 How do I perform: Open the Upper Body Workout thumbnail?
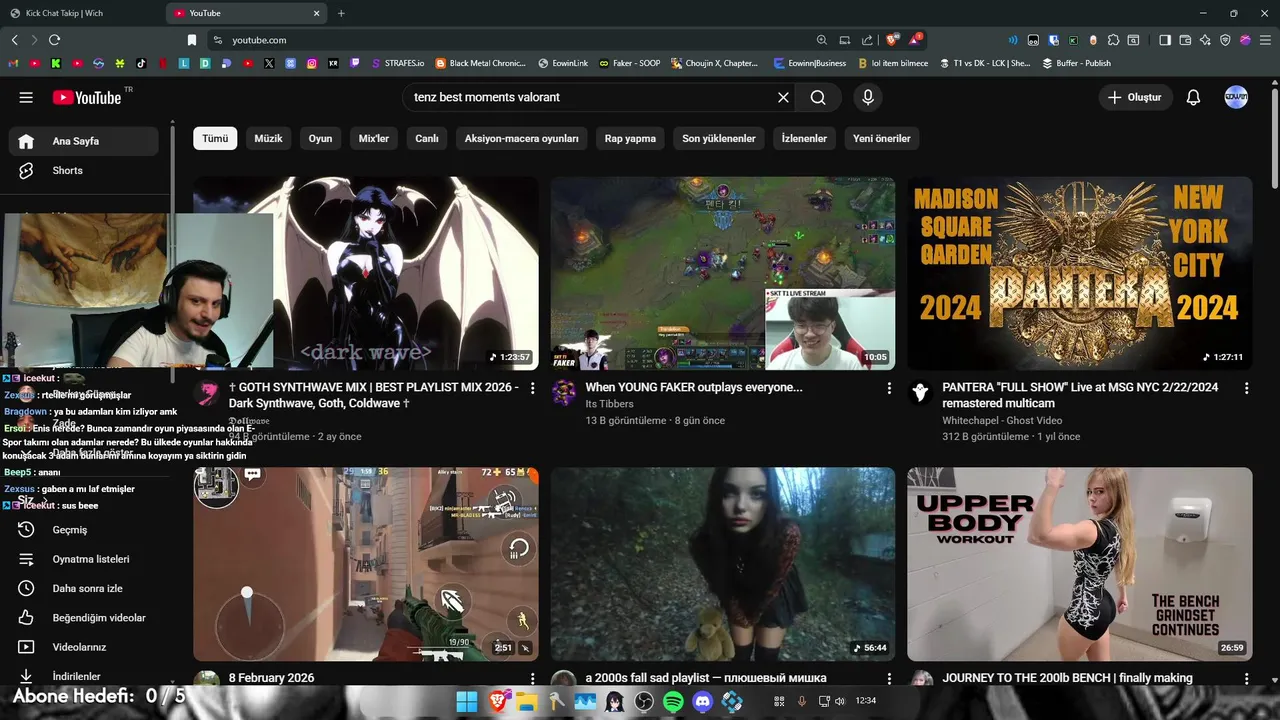pos(1079,564)
